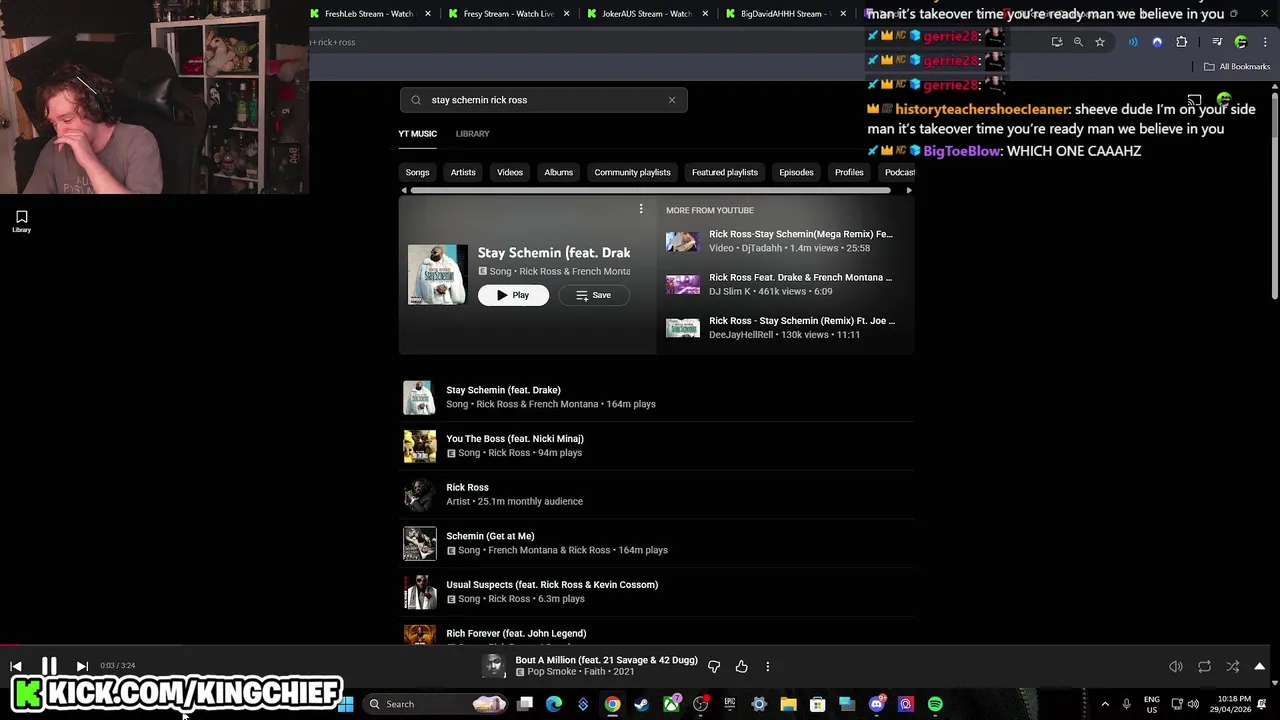Screen dimensions: 1280x720
Task: Click the 'stay schemin rick ross' search field
Action: (x=544, y=100)
